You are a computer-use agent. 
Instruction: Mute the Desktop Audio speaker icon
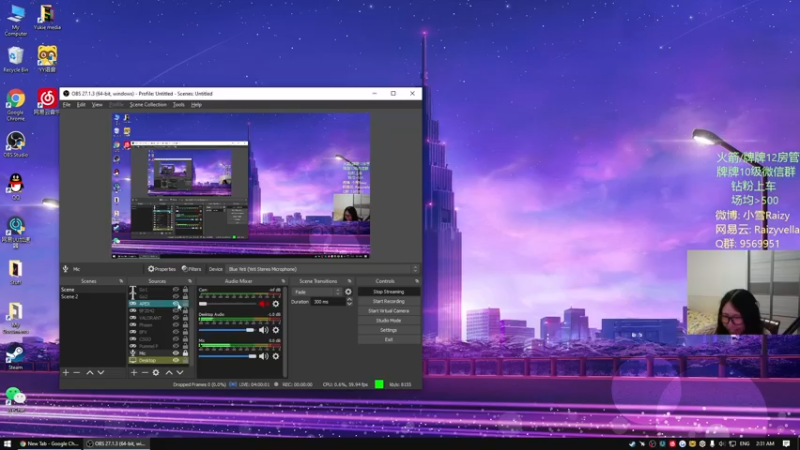pyautogui.click(x=263, y=330)
